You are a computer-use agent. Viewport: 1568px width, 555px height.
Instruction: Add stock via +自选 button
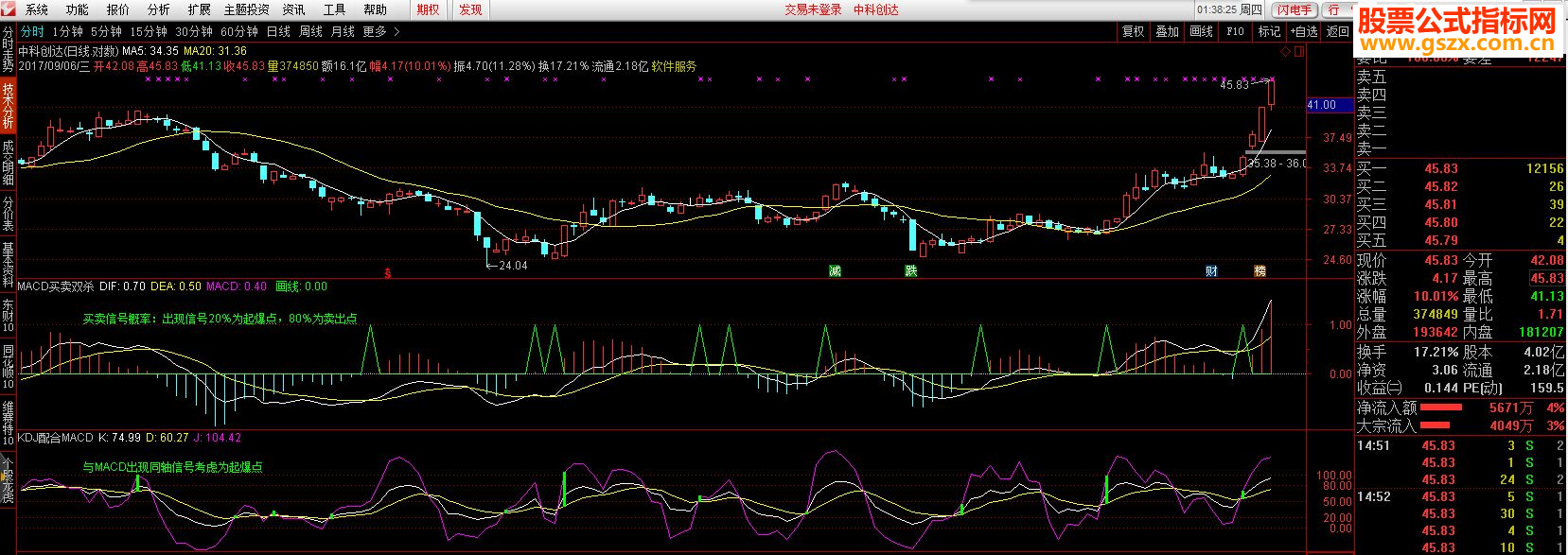click(1303, 31)
